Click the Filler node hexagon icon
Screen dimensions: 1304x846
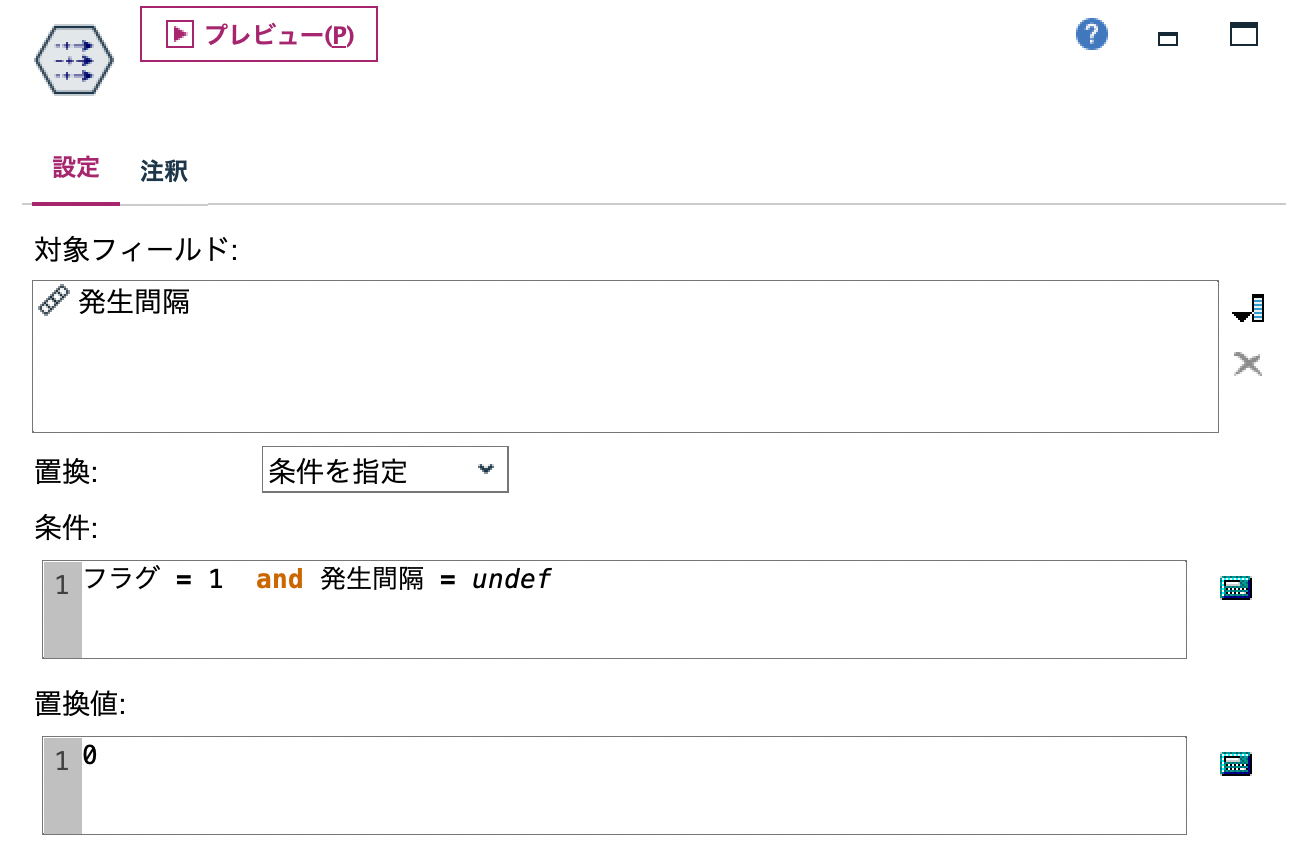click(71, 59)
